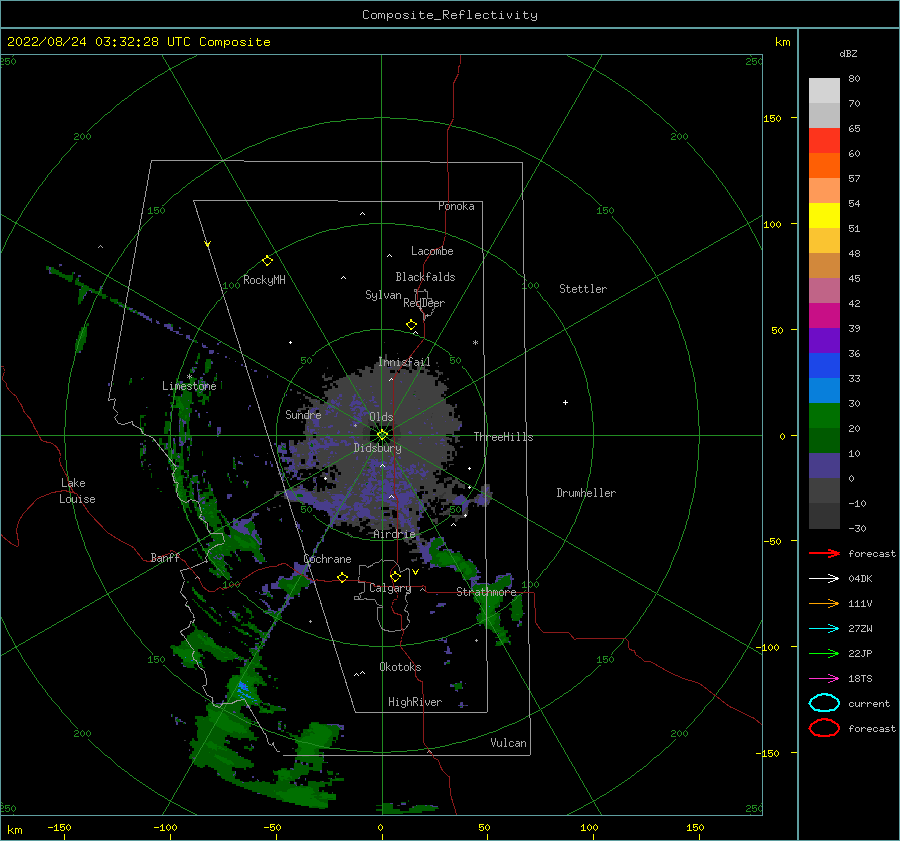Click yellow diamond marker below Cochrane

click(x=342, y=577)
